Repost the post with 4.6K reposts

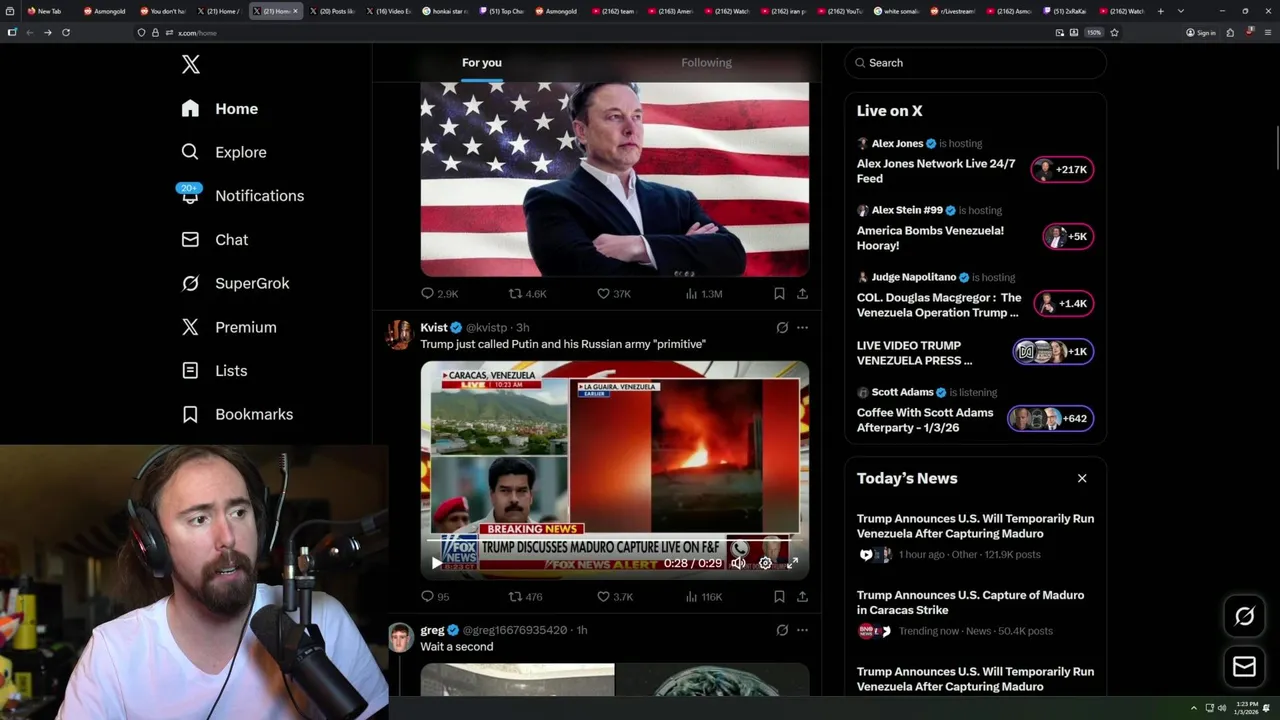(528, 294)
